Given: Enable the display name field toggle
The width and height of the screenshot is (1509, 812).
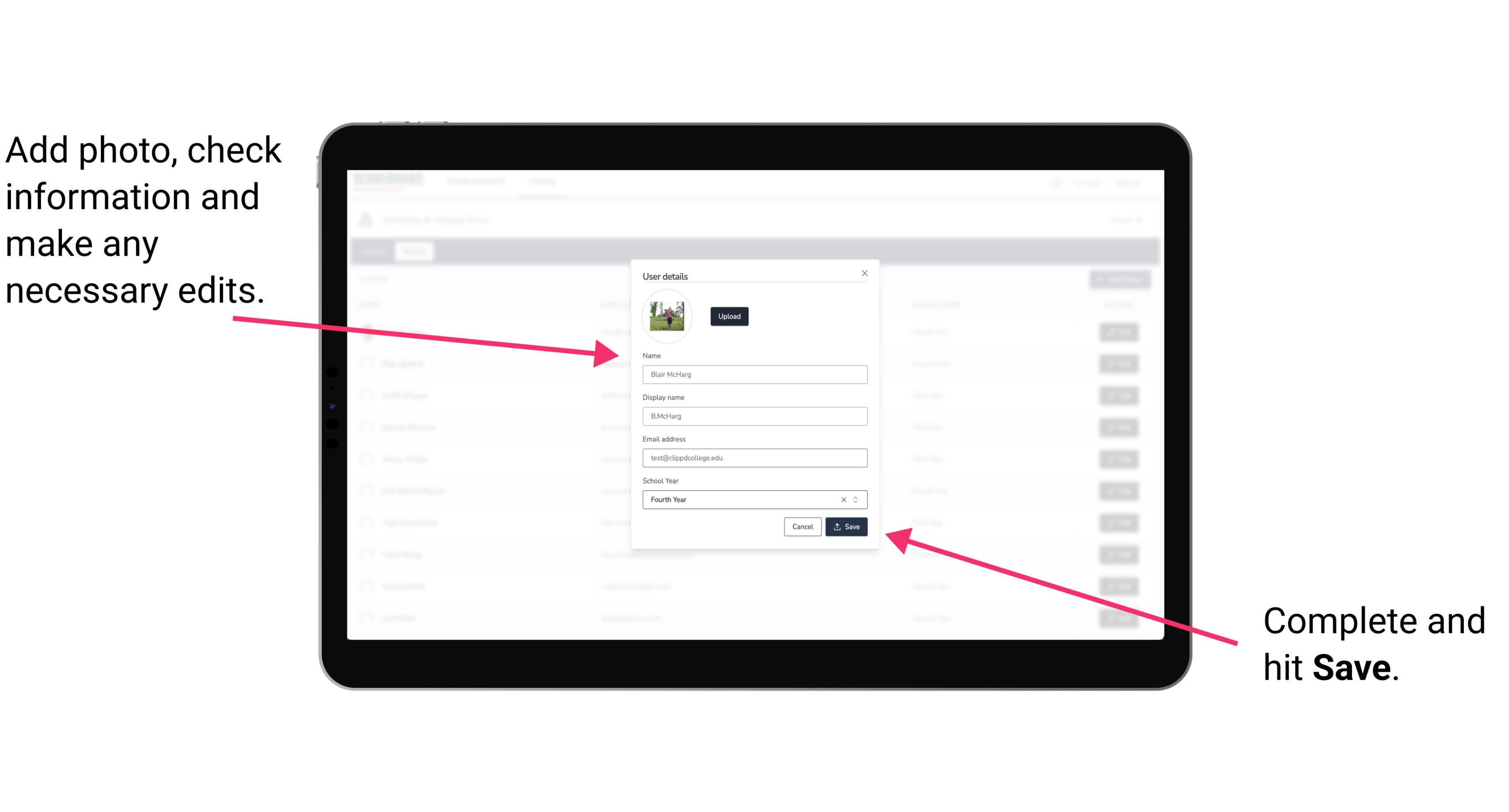Looking at the screenshot, I should pyautogui.click(x=753, y=416).
